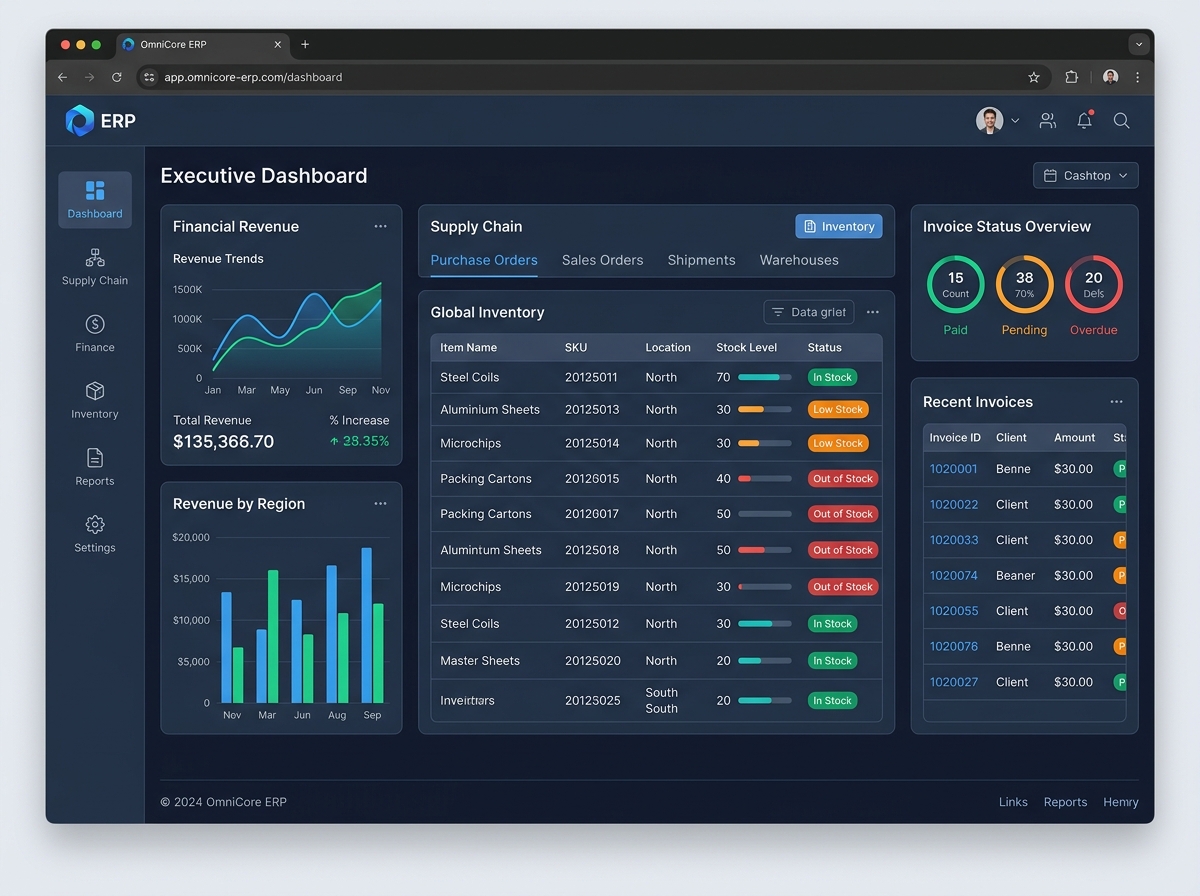Click the Overdue invoices ring
Screen dimensions: 1200x896
[1094, 284]
